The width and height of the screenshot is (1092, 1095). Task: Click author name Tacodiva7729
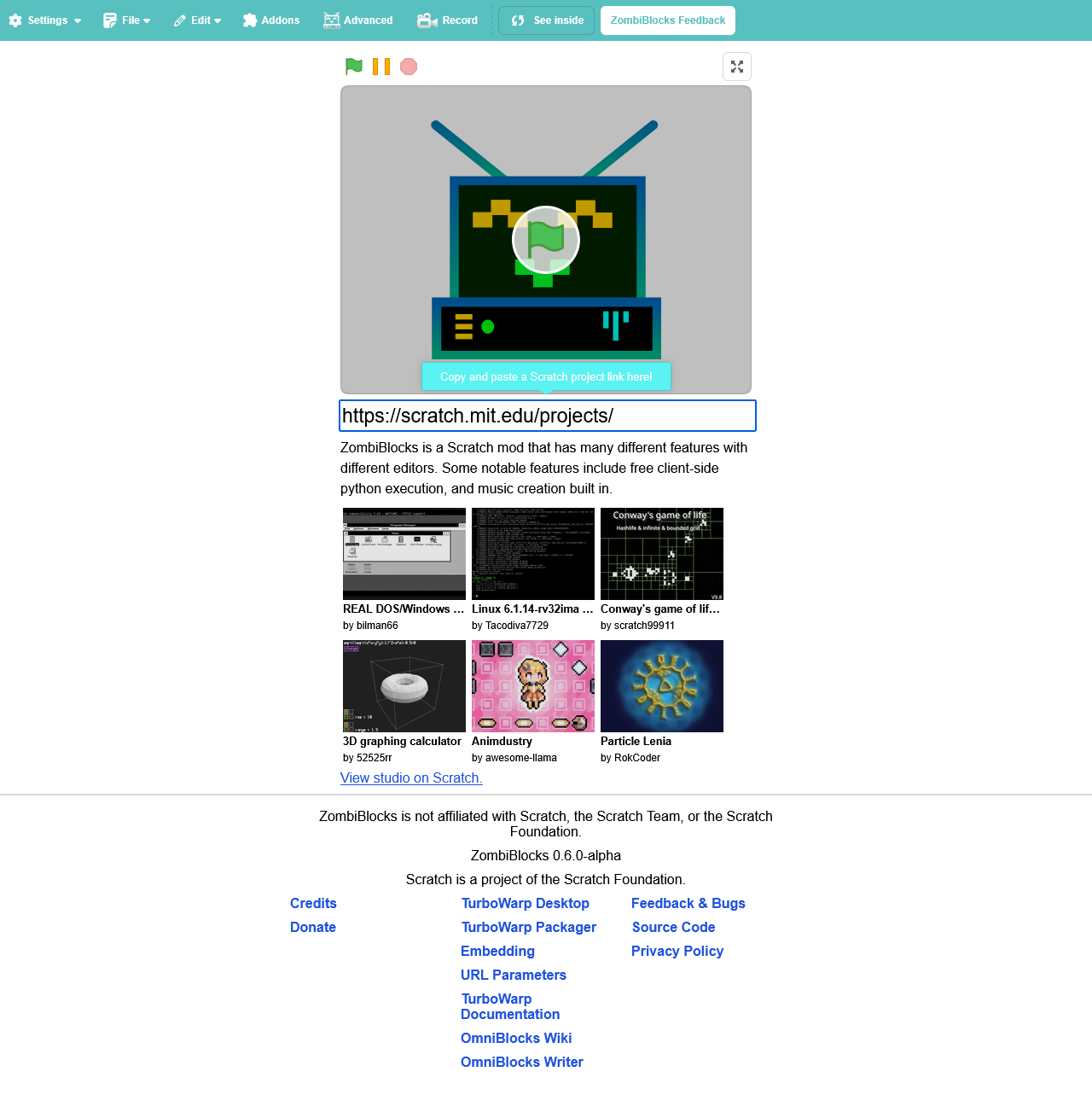coord(517,626)
